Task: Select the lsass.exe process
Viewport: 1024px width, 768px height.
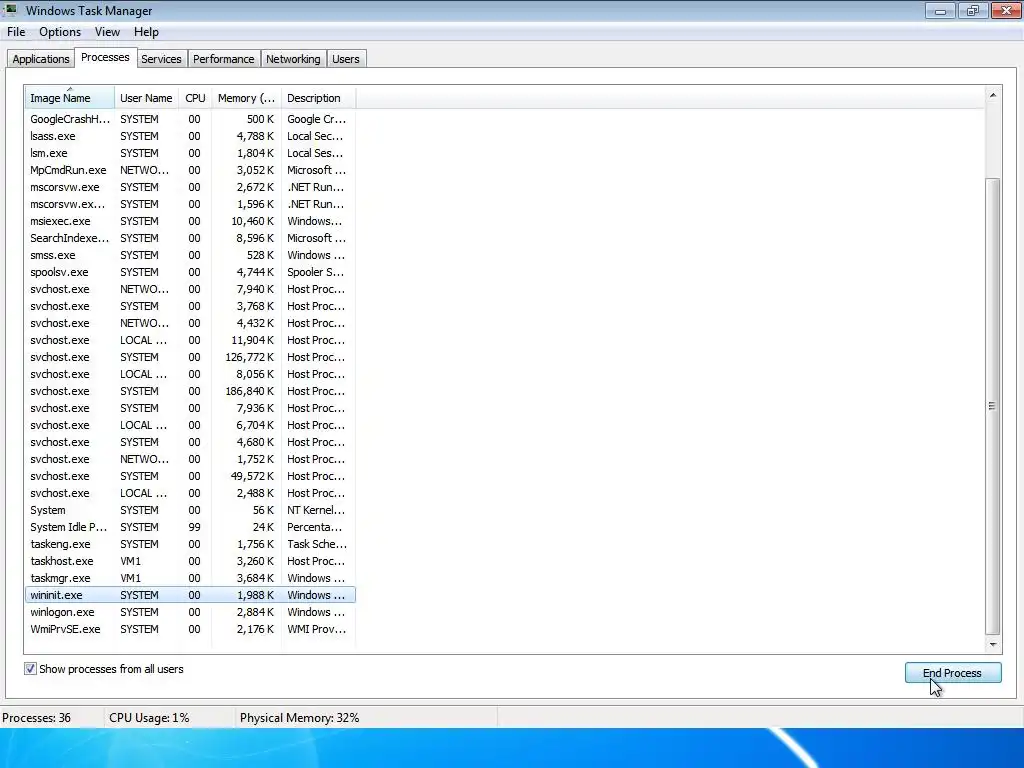Action: 190,136
